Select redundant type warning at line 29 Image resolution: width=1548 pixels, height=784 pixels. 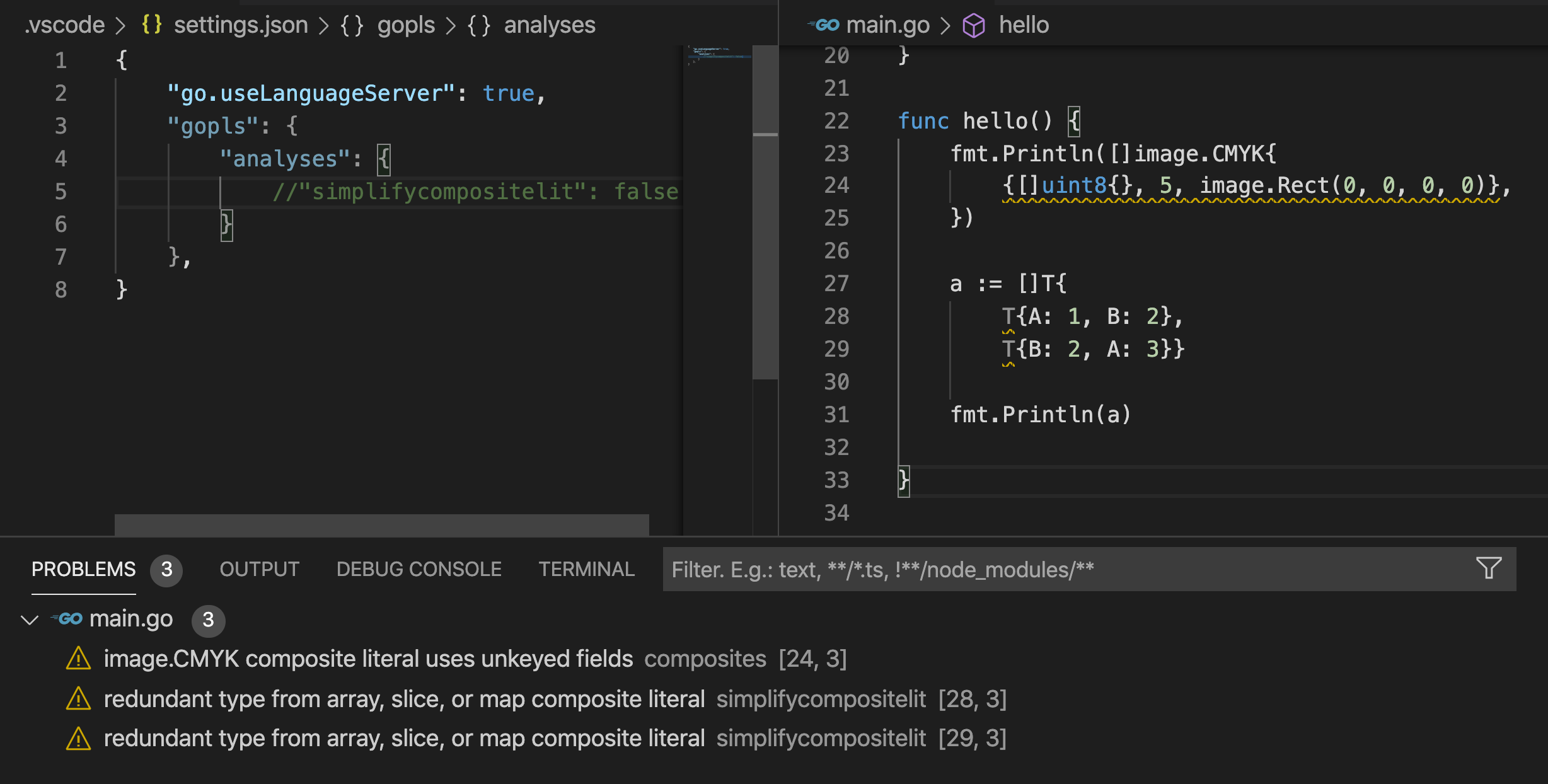point(403,738)
